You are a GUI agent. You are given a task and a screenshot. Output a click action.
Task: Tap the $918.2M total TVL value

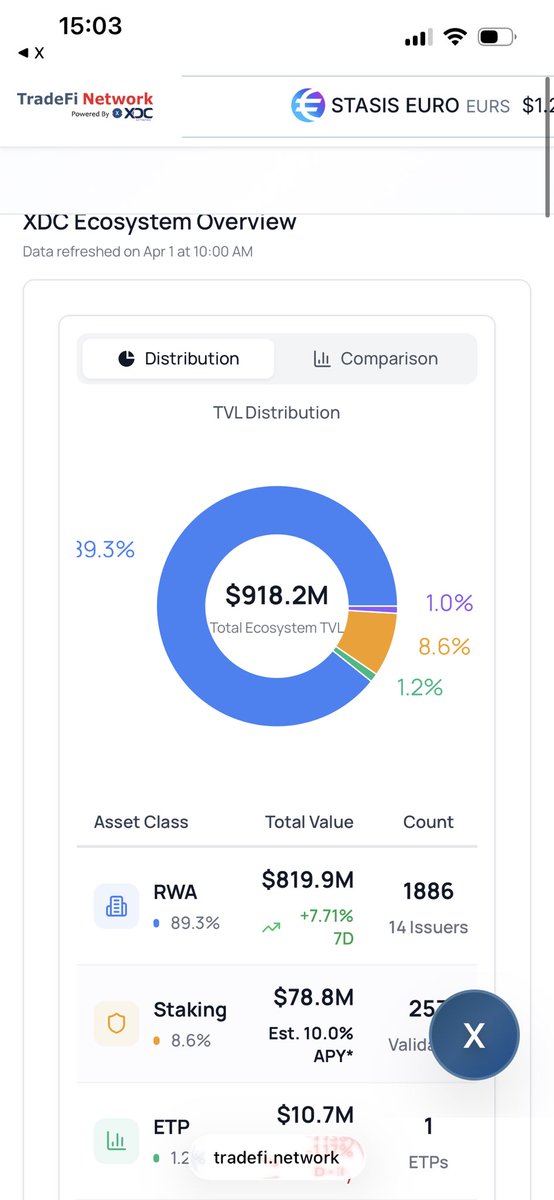click(277, 595)
